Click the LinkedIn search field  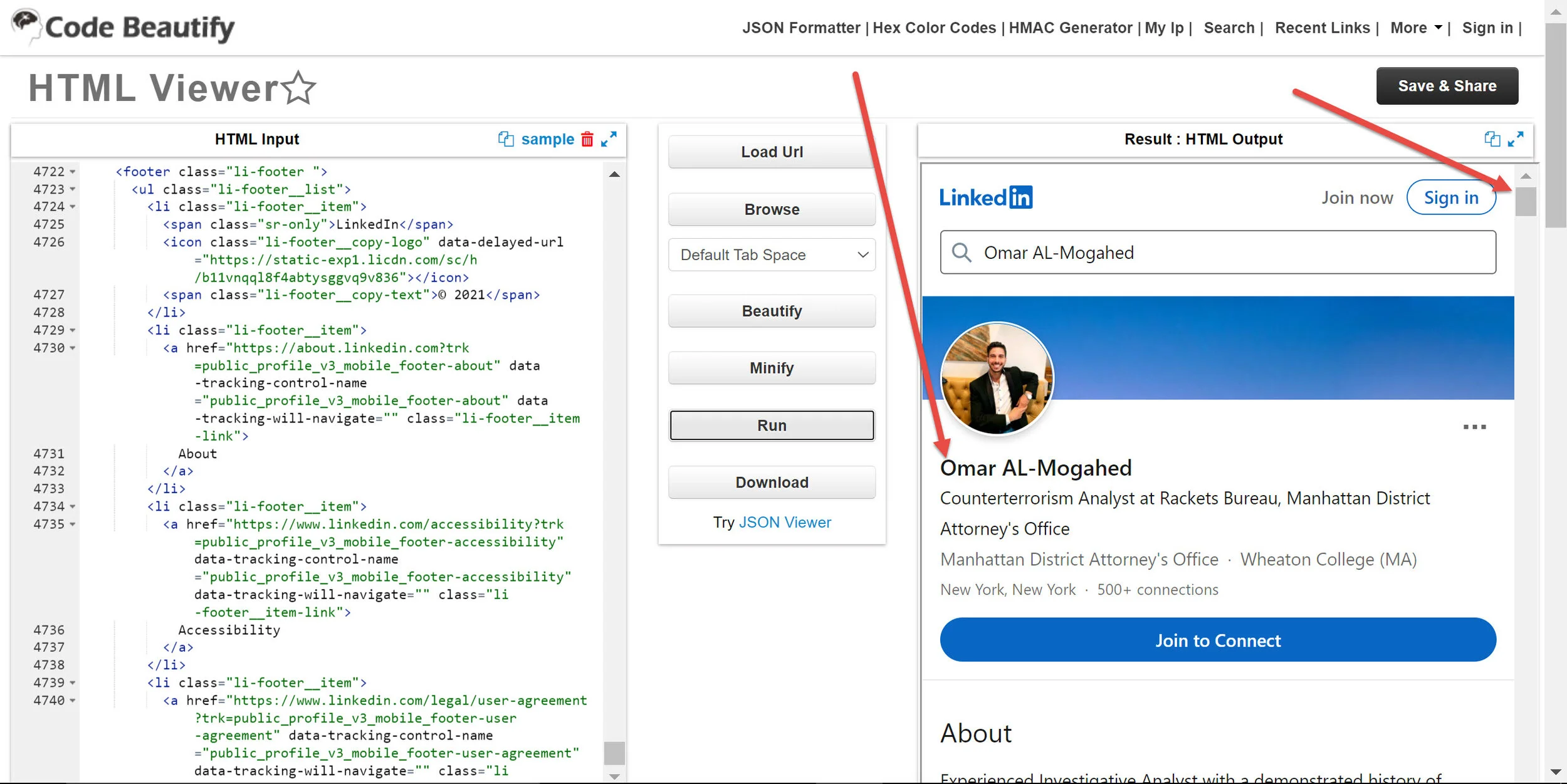1218,253
